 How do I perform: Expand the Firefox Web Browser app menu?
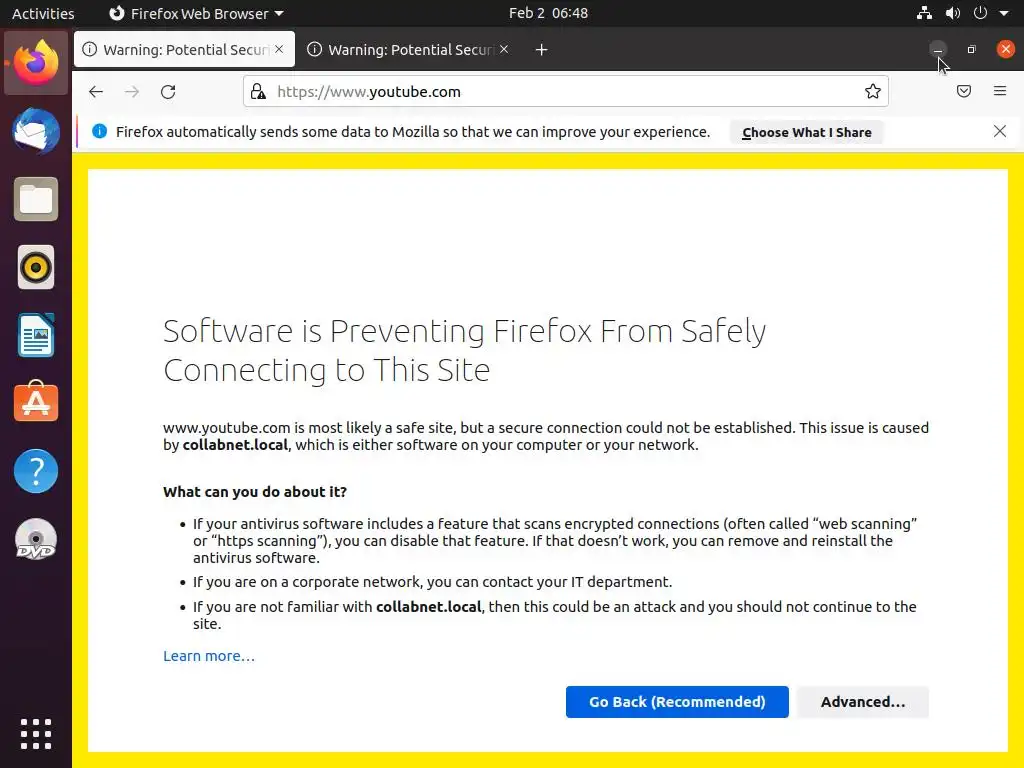click(196, 13)
